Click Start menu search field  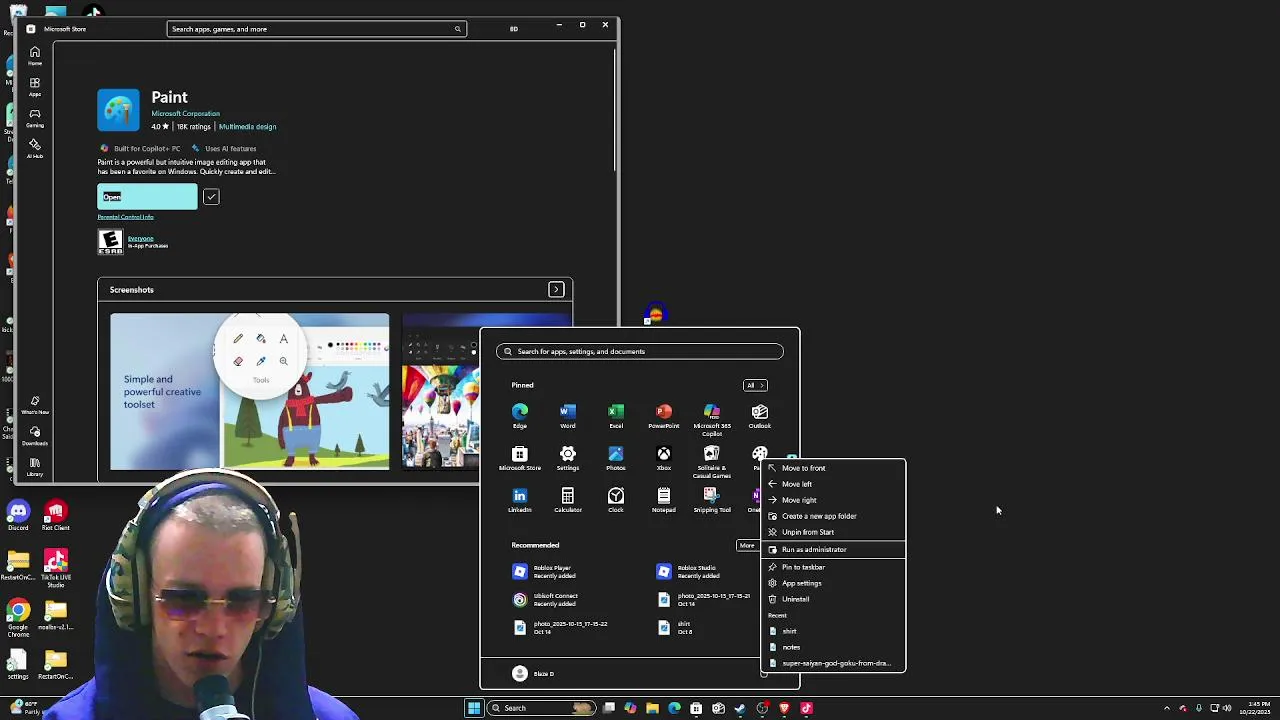click(x=640, y=351)
